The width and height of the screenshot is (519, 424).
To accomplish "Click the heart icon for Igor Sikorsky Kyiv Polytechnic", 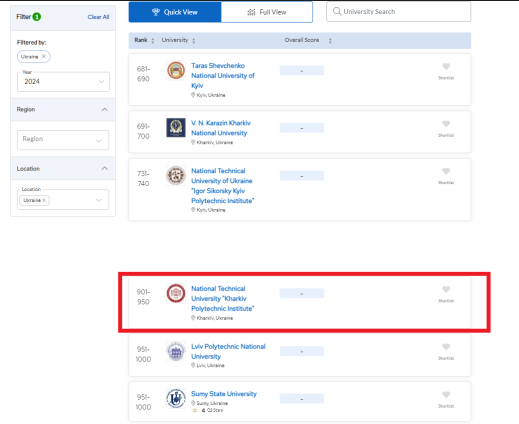I will click(x=446, y=171).
